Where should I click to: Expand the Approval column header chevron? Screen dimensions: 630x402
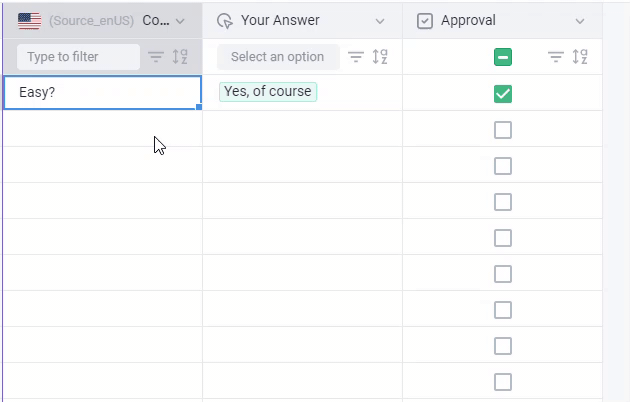(580, 20)
